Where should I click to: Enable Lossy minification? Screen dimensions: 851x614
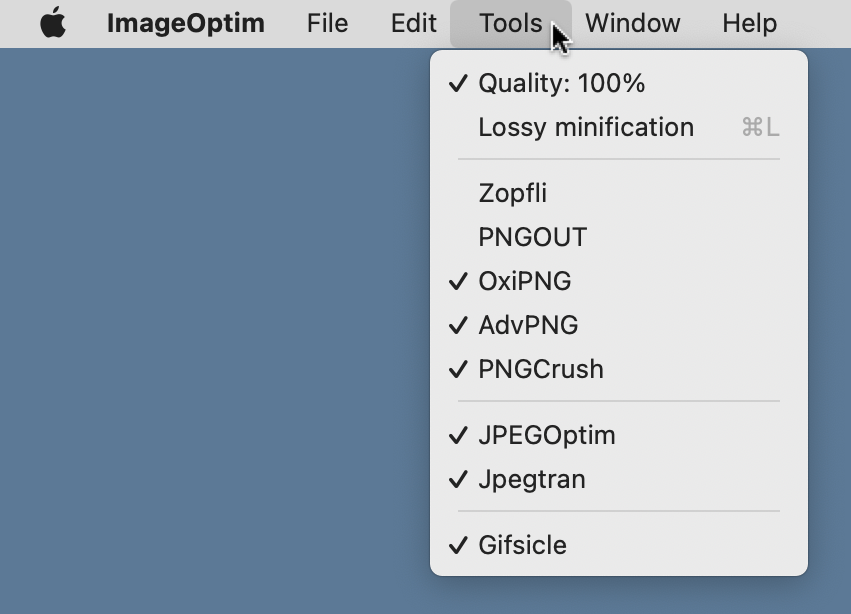coord(585,127)
